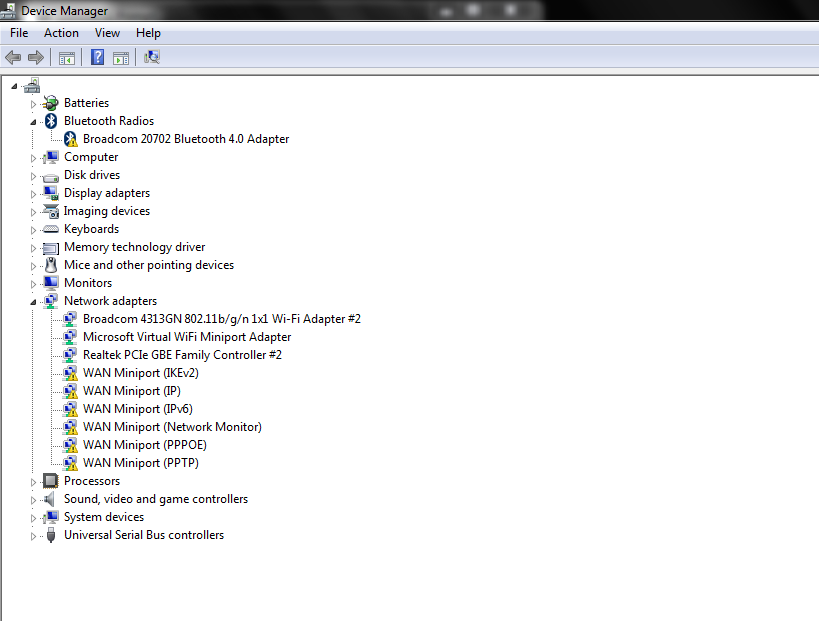Click the Forward arrow toolbar button

pos(36,57)
